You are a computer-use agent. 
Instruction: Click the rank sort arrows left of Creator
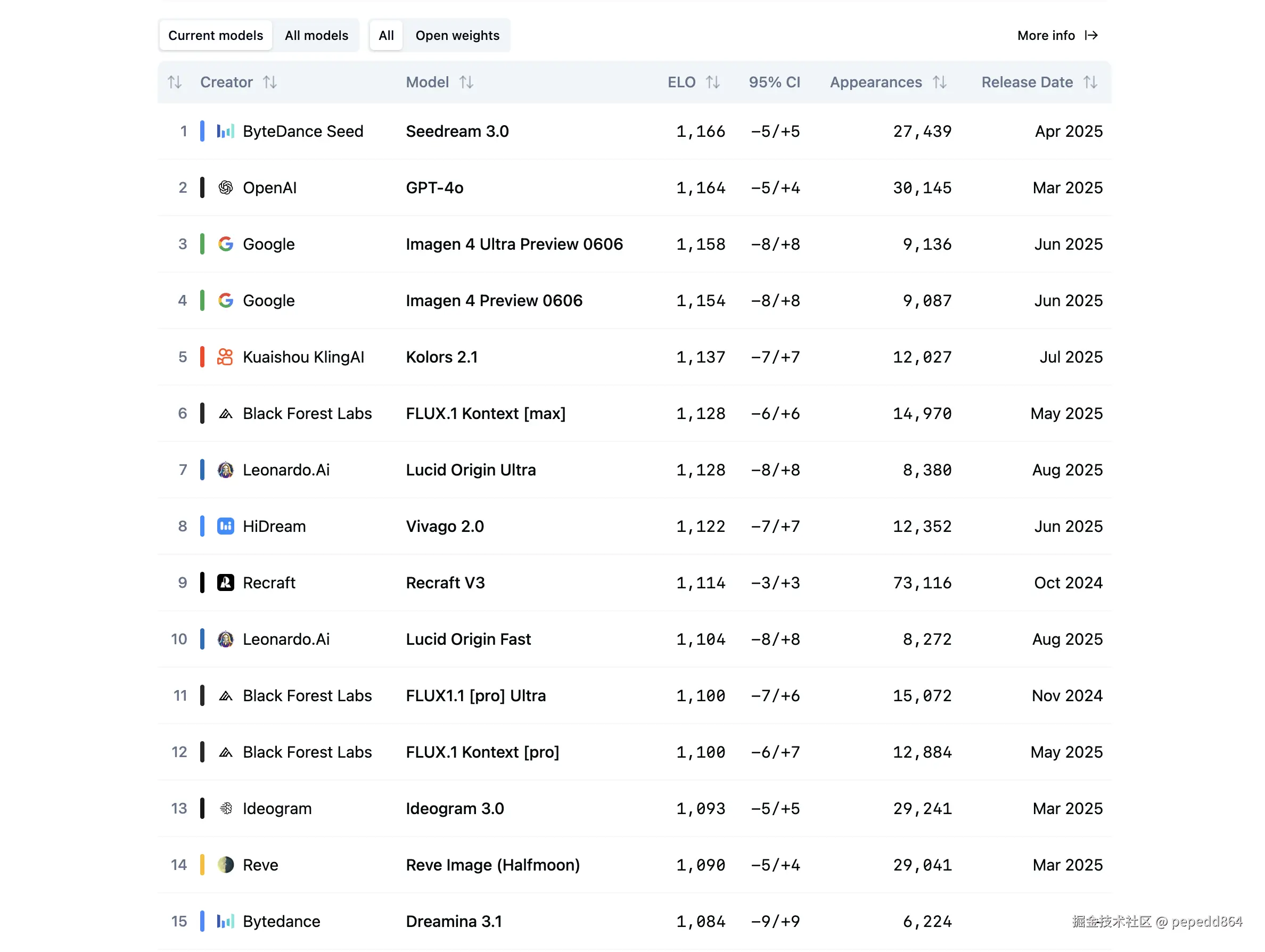(175, 83)
